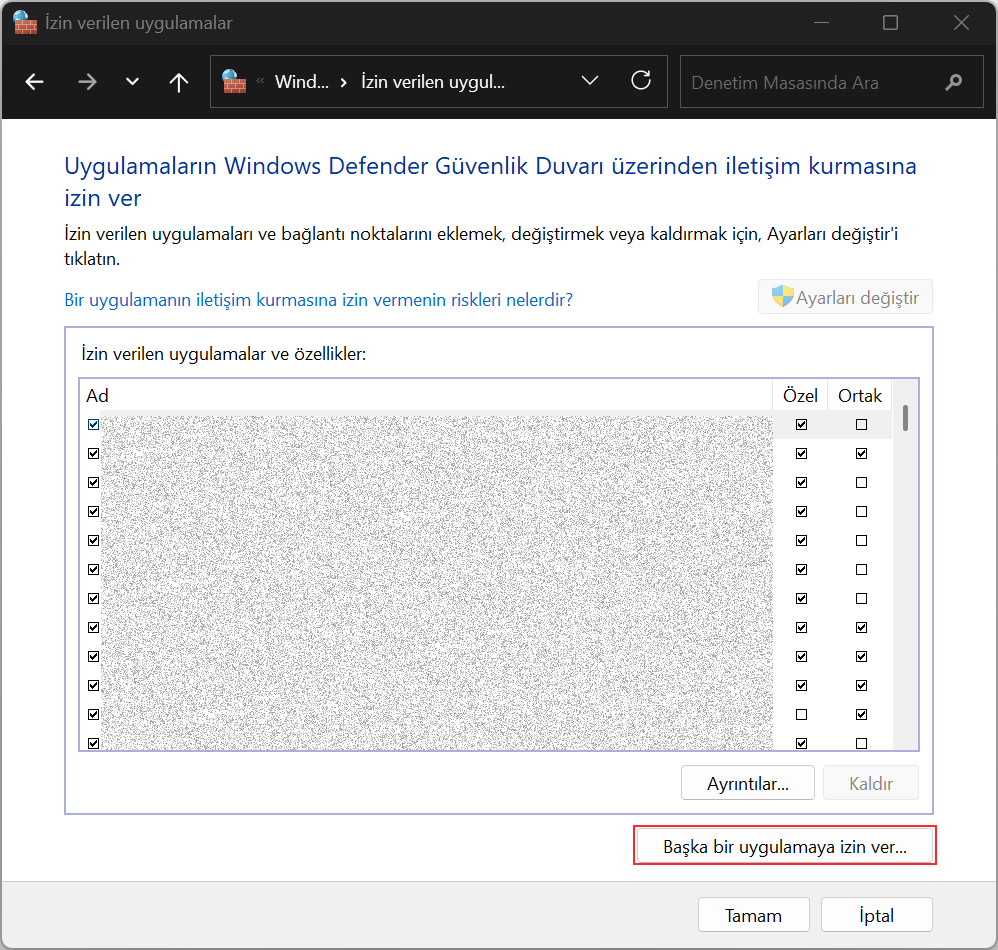Click firewall icon in address bar

[234, 81]
